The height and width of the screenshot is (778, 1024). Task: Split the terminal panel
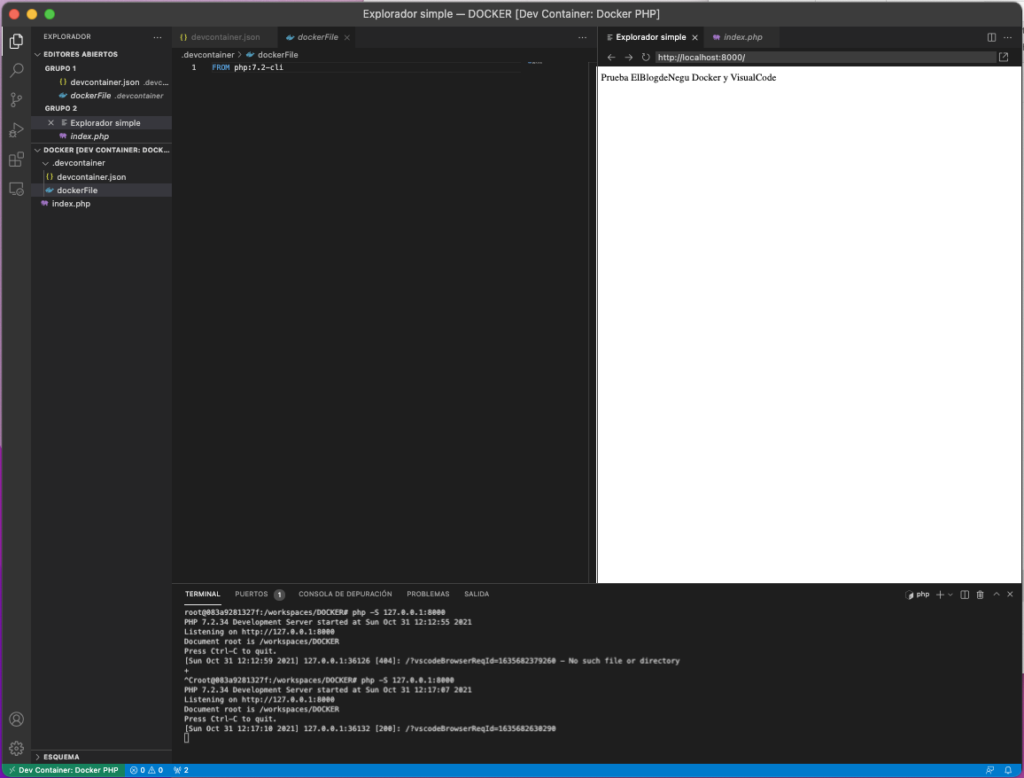point(965,593)
